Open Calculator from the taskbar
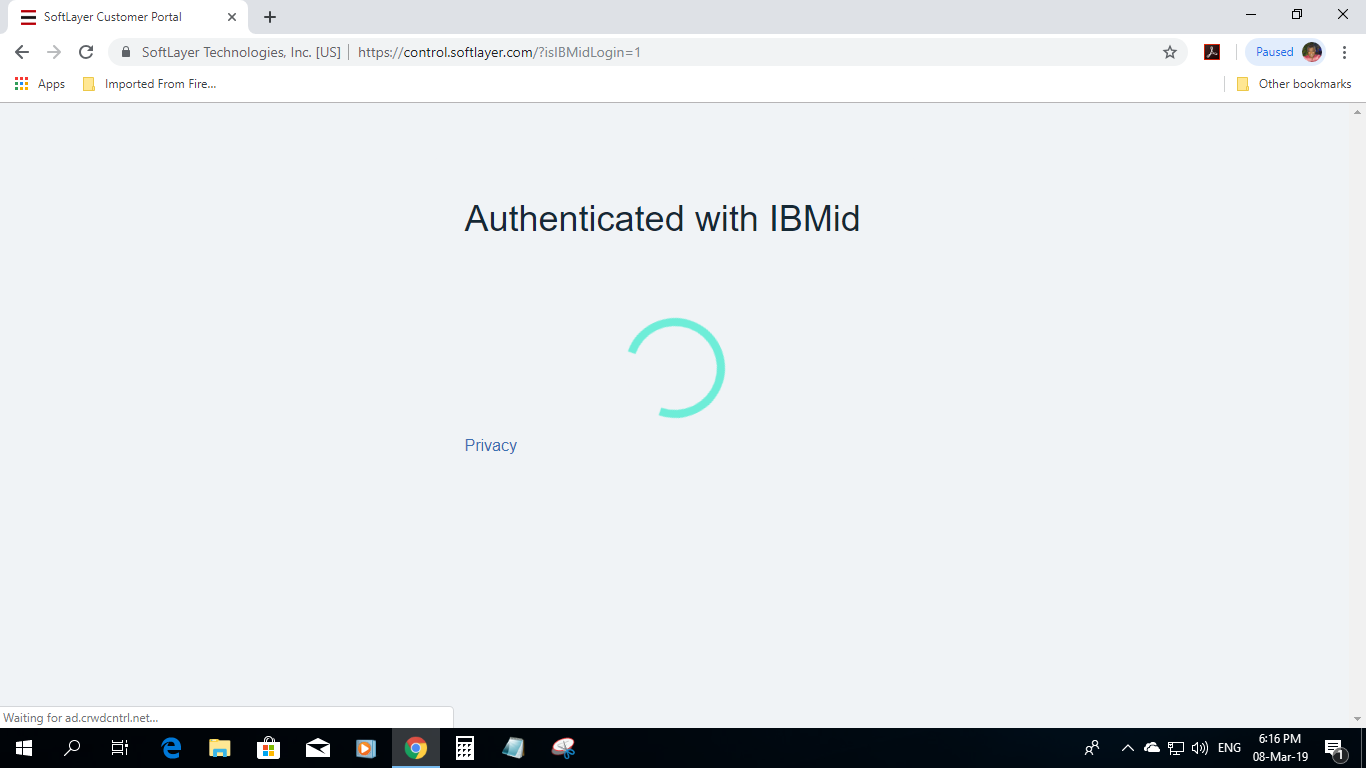Viewport: 1366px width, 768px height. click(465, 748)
